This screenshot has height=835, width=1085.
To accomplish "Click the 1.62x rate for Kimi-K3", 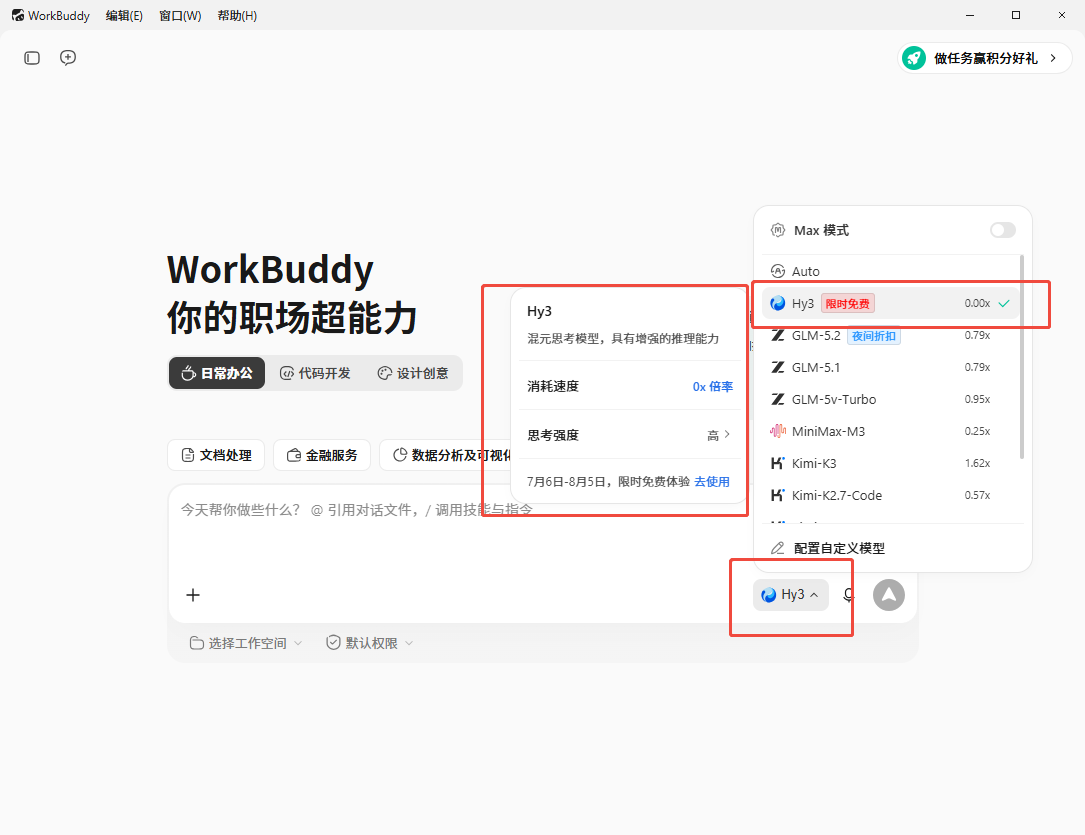I will tap(977, 463).
